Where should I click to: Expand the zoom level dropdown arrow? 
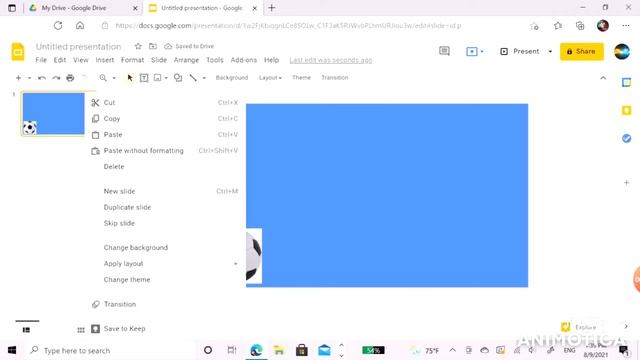[114, 78]
